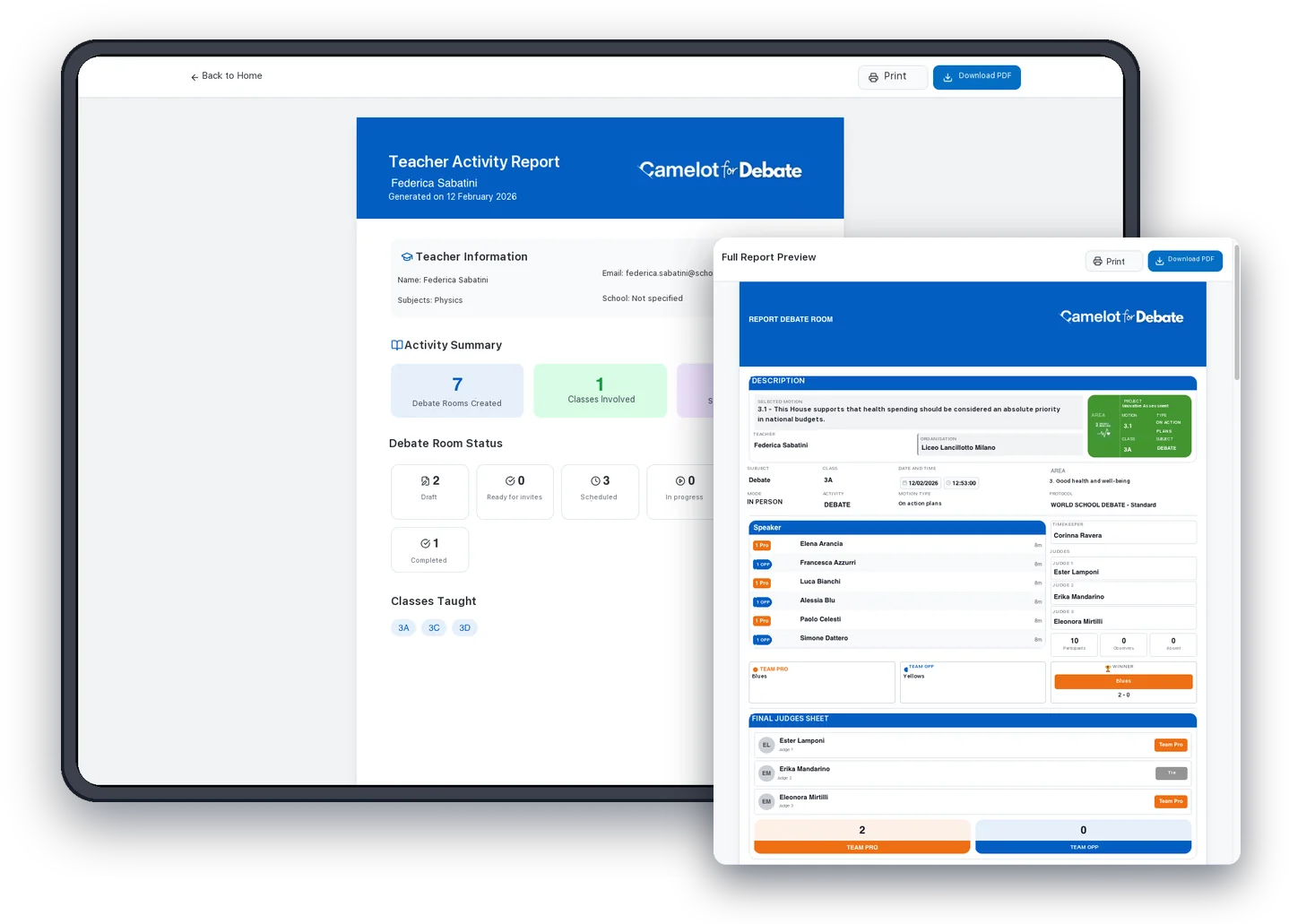Select the In progress play icon
1289x924 pixels.
pos(680,481)
